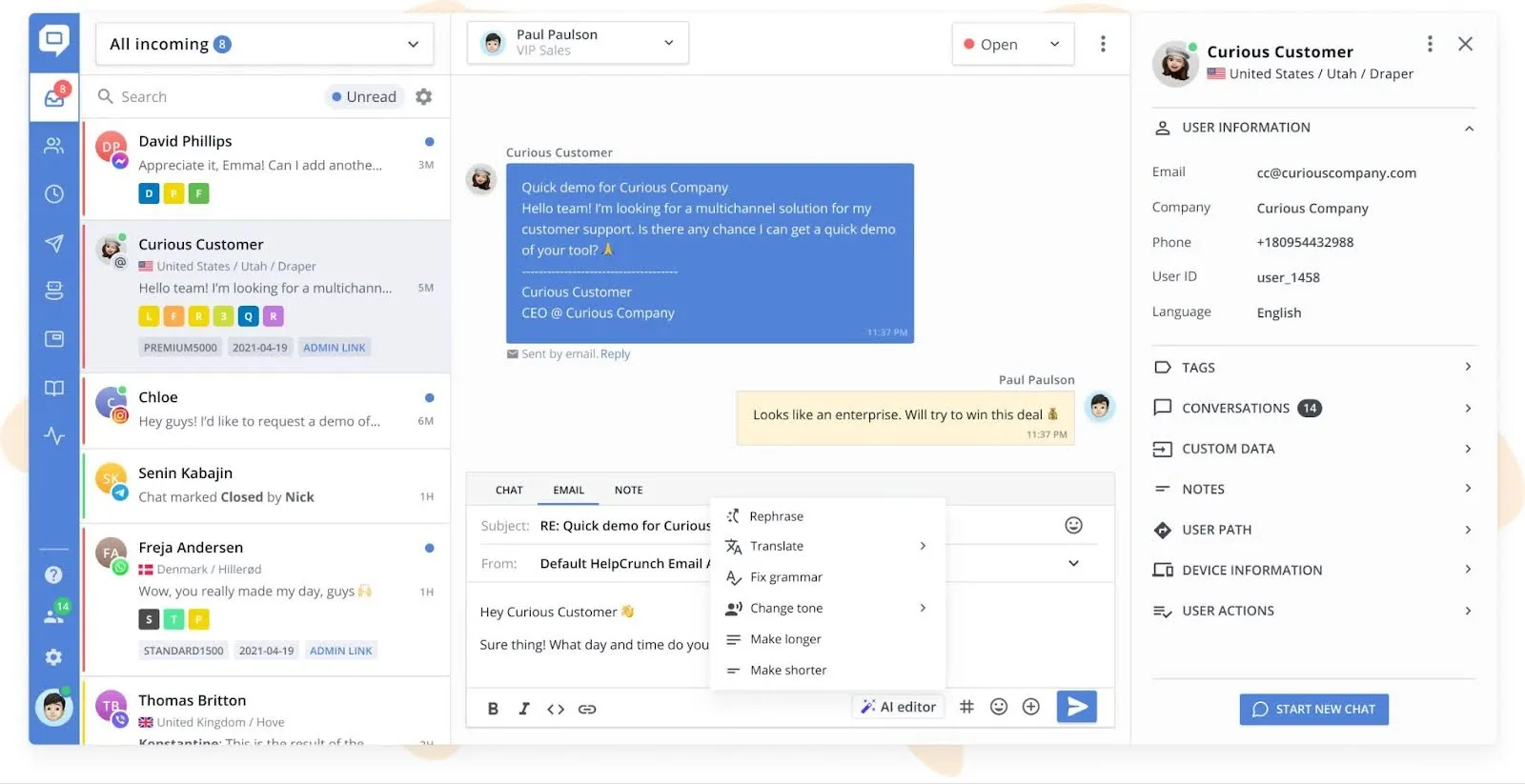Click the Start New Chat button
1525x784 pixels.
tap(1313, 709)
